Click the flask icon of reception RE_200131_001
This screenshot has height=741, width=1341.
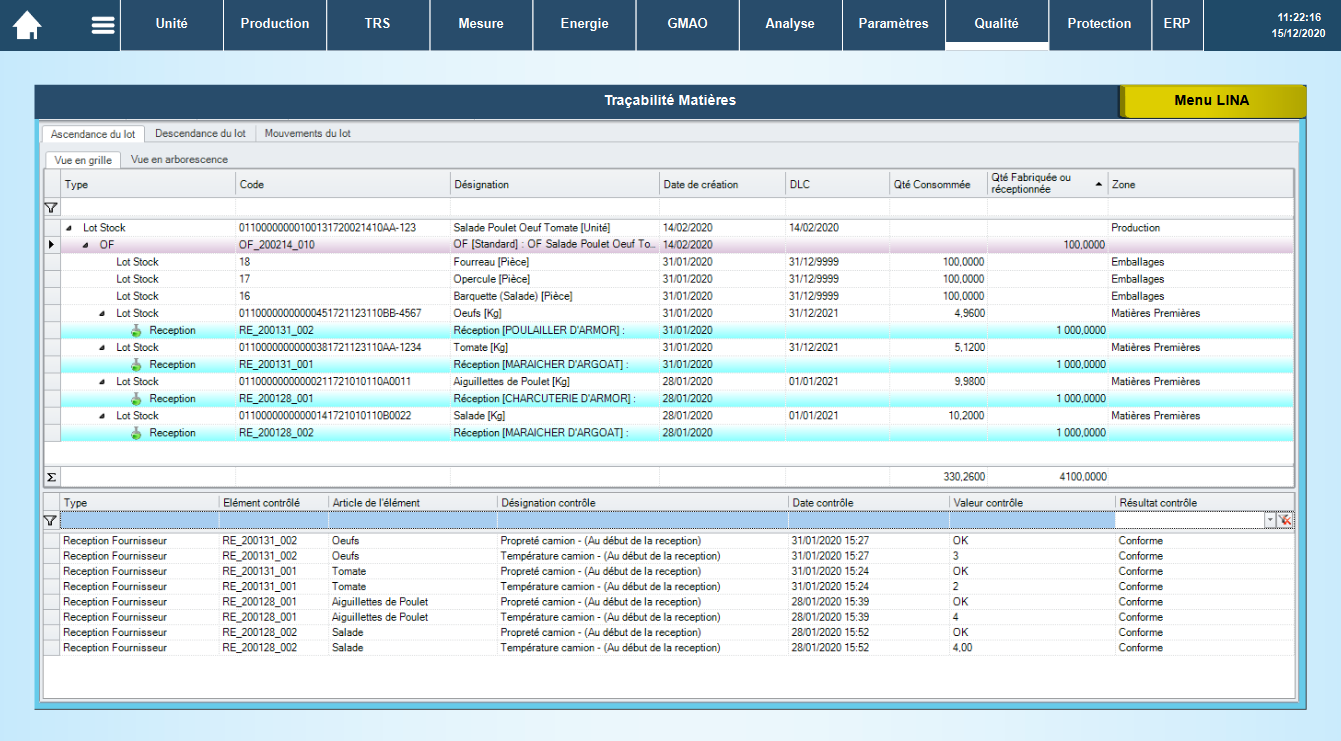(137, 365)
